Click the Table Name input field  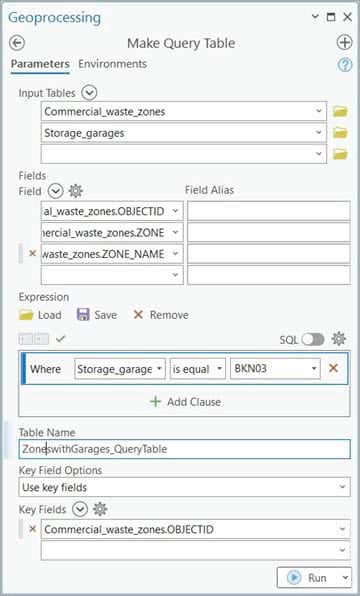point(184,449)
